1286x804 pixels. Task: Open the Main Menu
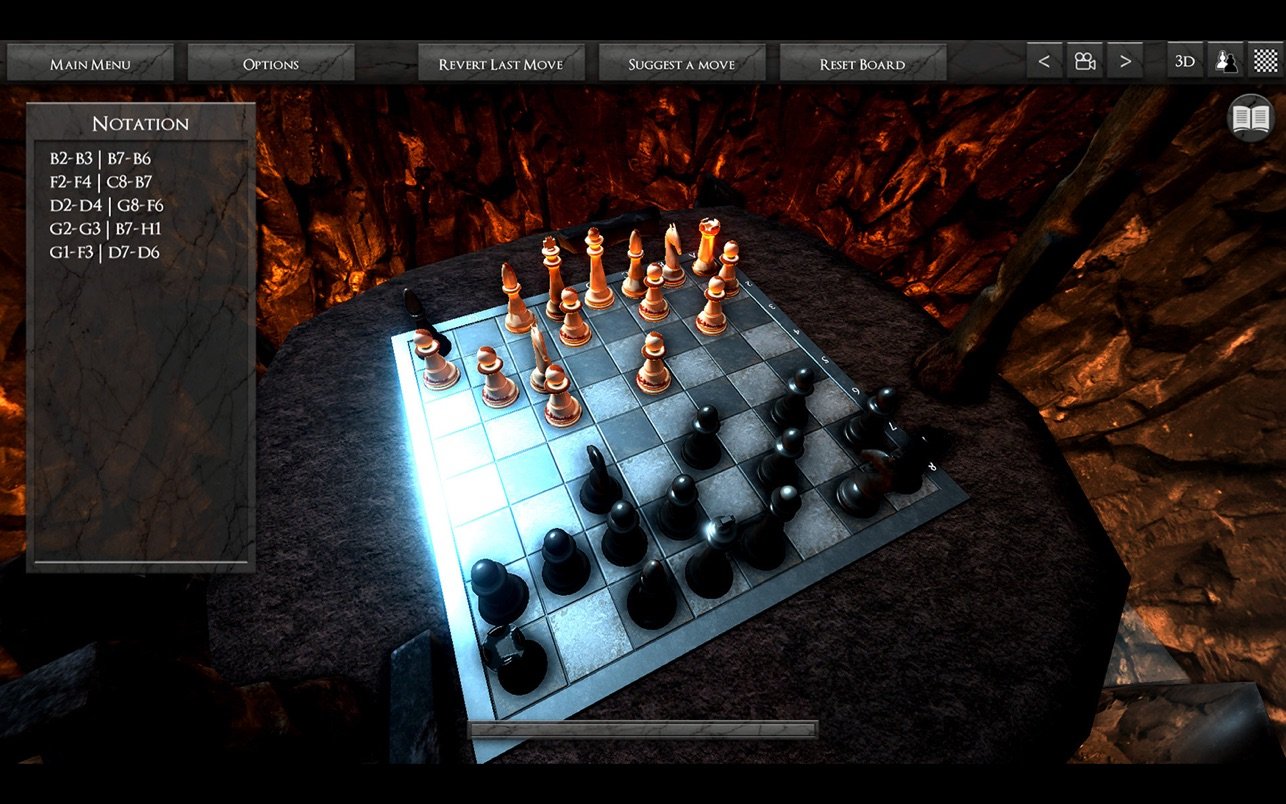(x=90, y=64)
